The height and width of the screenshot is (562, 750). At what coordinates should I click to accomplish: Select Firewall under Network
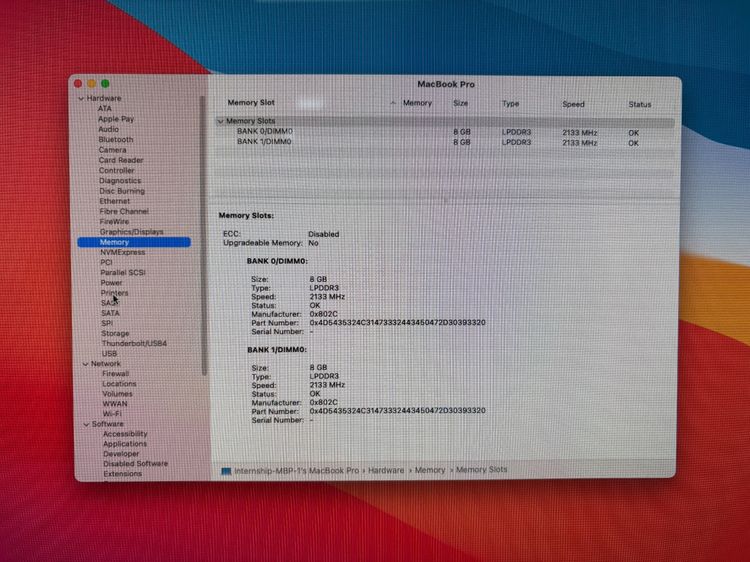coord(116,374)
